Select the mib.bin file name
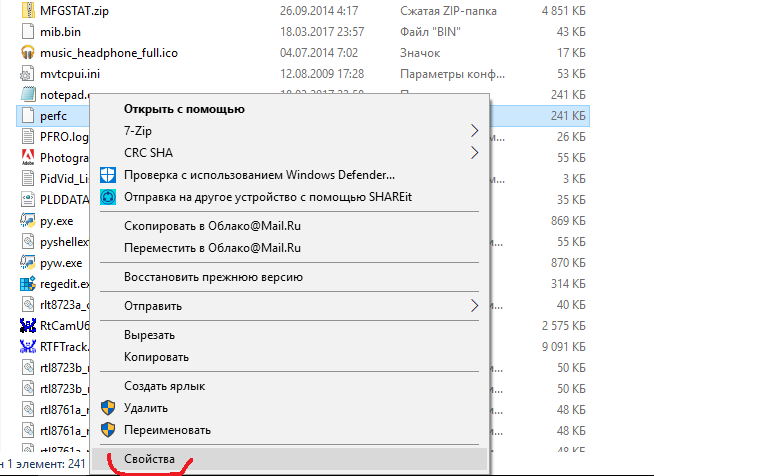 [60, 32]
